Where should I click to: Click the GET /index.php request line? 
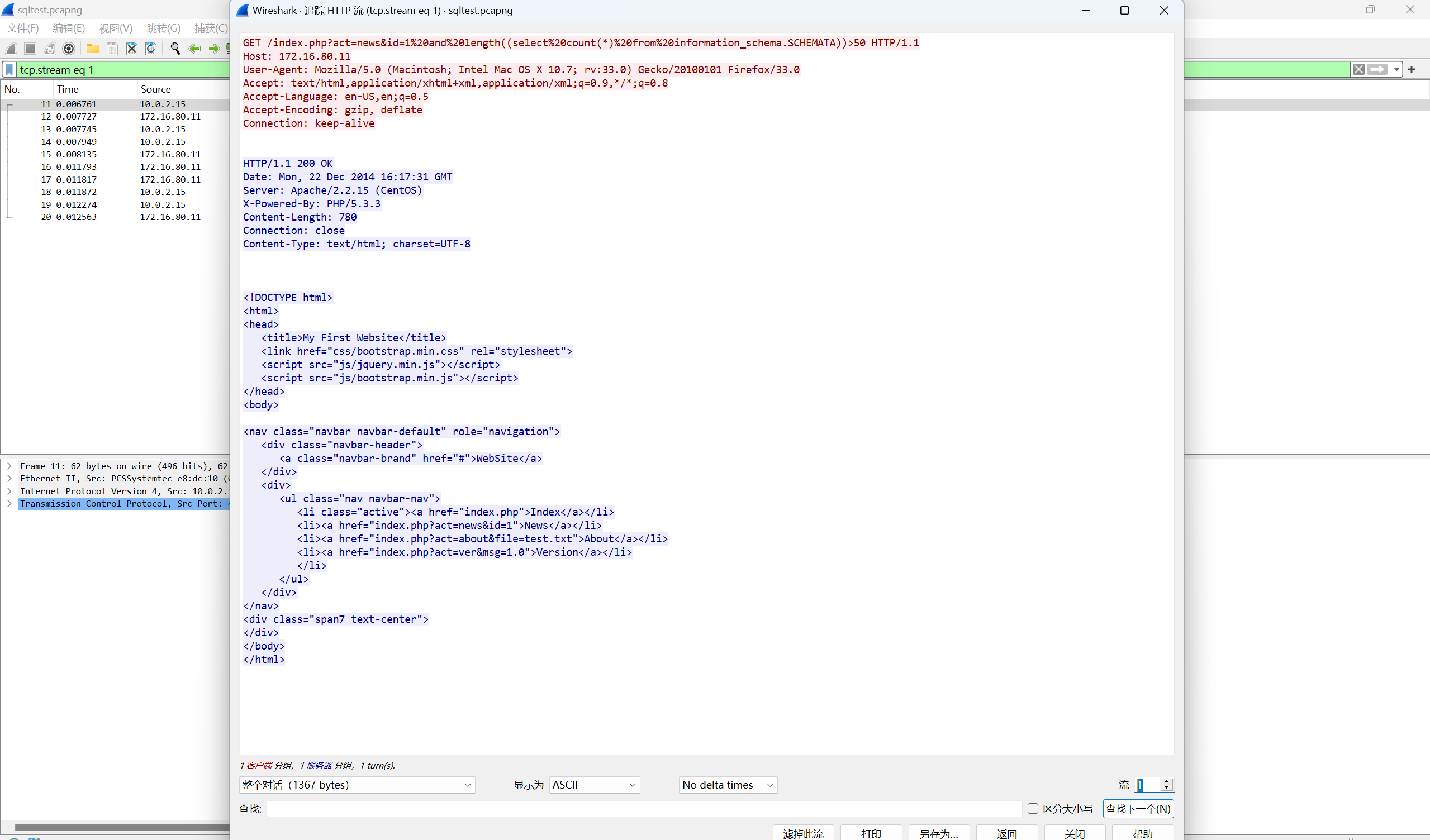581,43
